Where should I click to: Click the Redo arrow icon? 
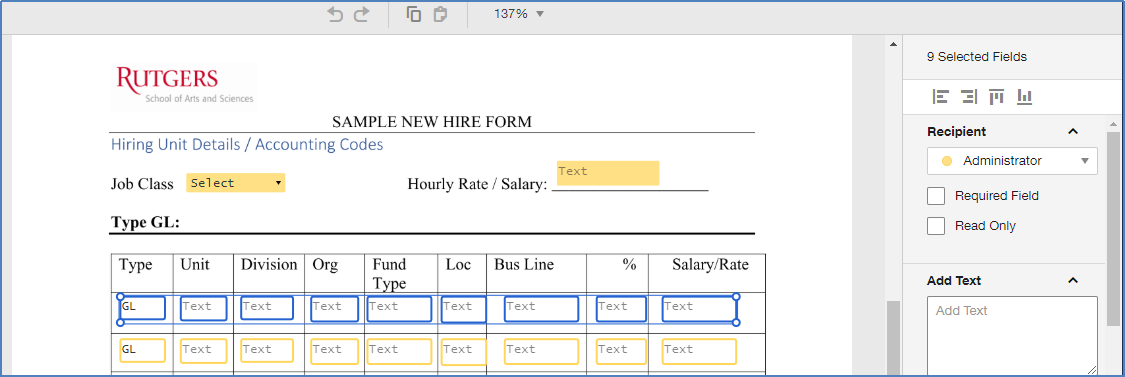point(361,14)
